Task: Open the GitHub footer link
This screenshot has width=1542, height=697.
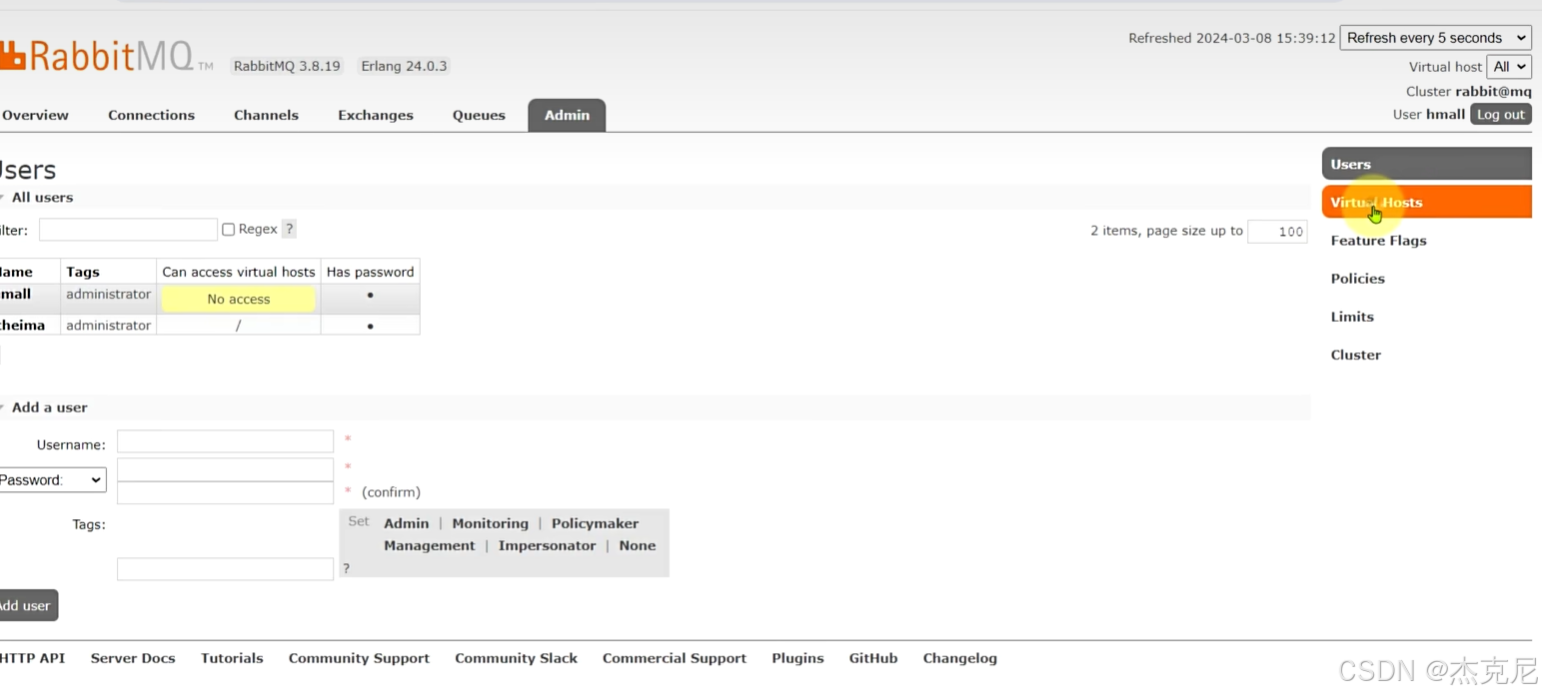Action: pos(873,658)
